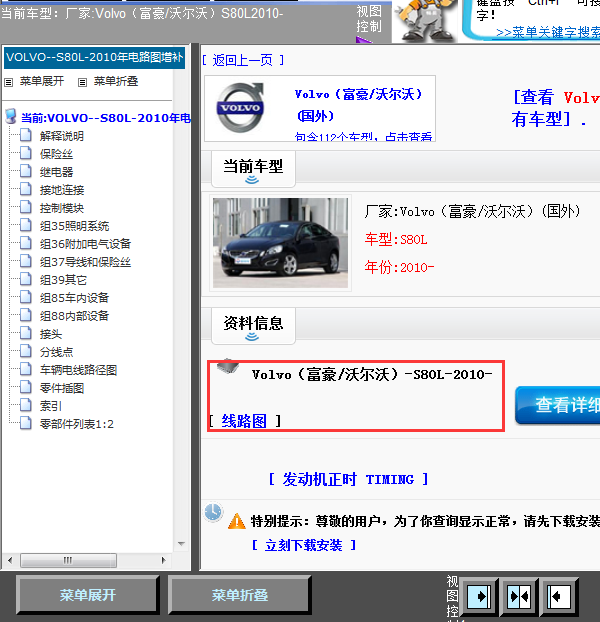
Task: Click the ECU chip icon by Volvo-S80L-2010
Action: [228, 366]
